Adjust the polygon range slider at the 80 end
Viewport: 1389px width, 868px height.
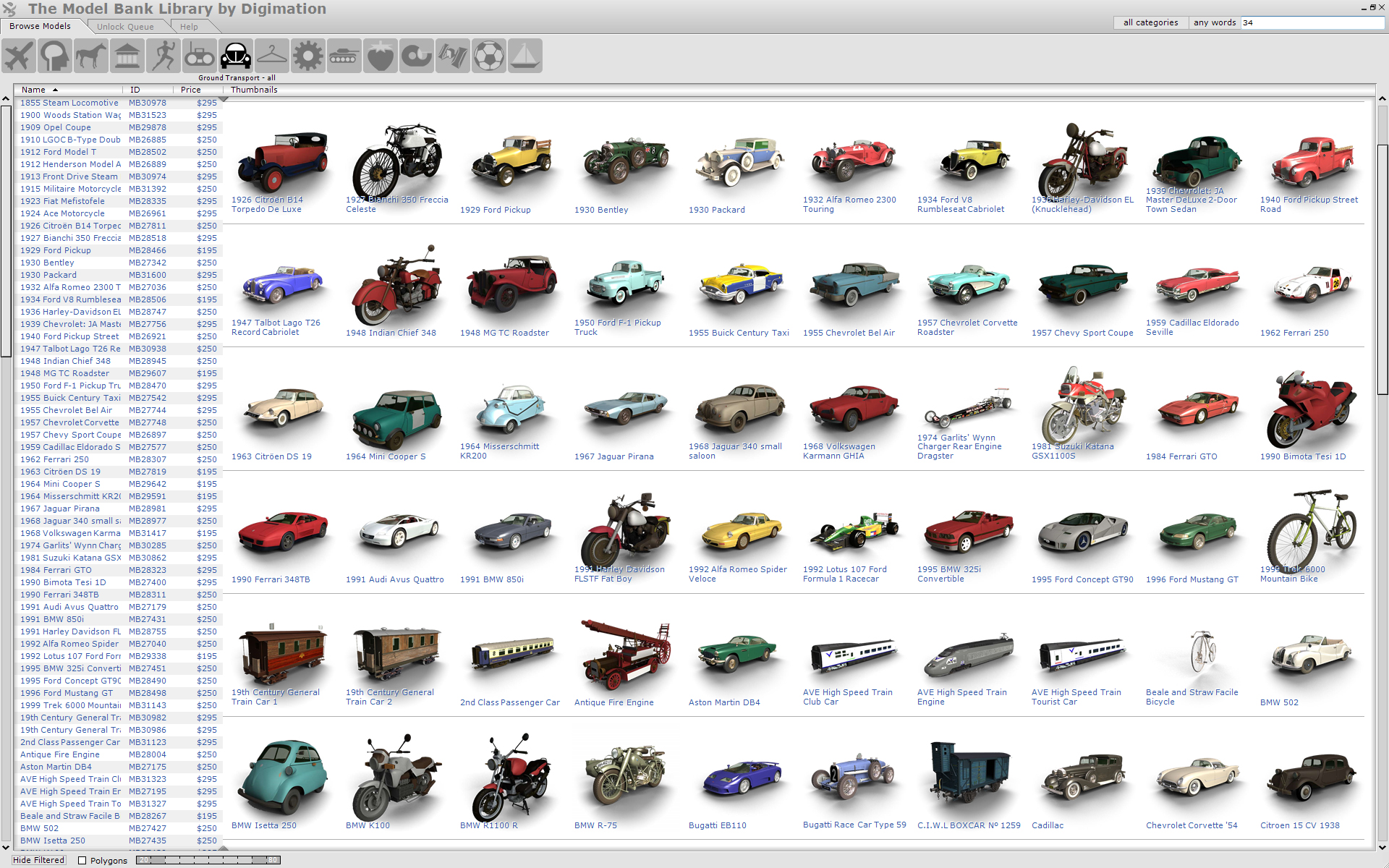[x=272, y=860]
